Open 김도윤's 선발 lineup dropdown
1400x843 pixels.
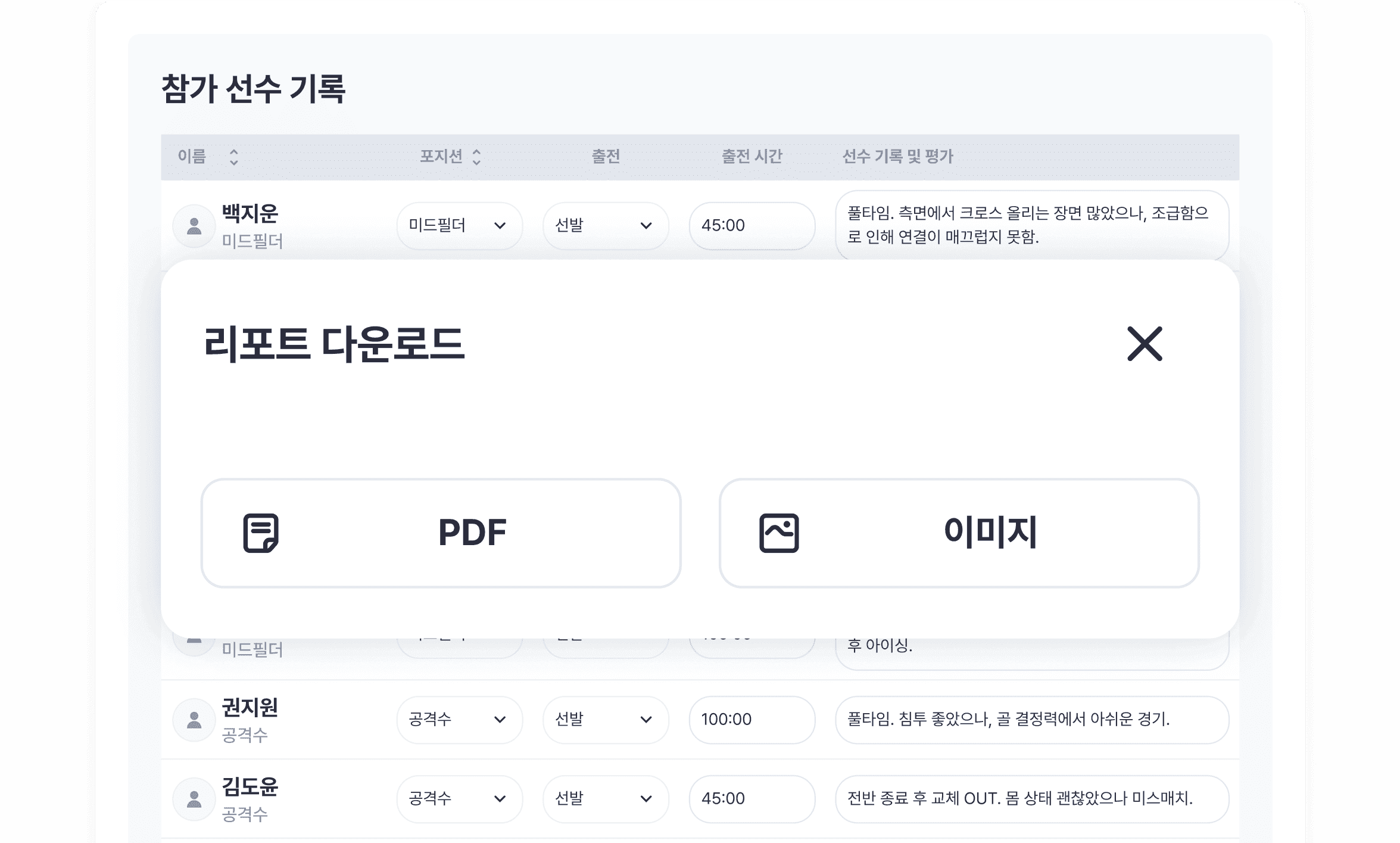[x=605, y=799]
